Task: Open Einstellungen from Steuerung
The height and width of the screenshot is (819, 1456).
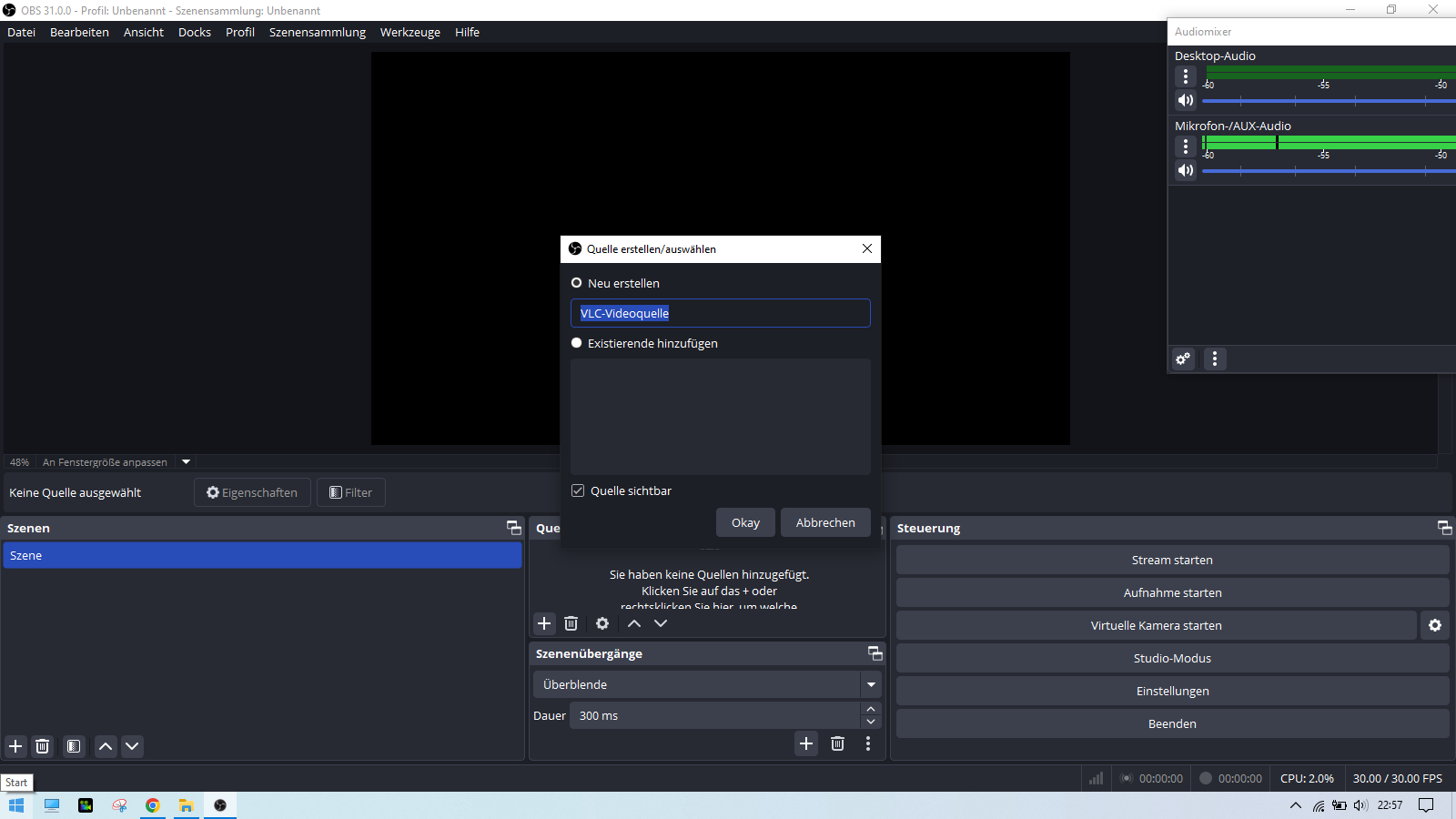Action: [1172, 691]
